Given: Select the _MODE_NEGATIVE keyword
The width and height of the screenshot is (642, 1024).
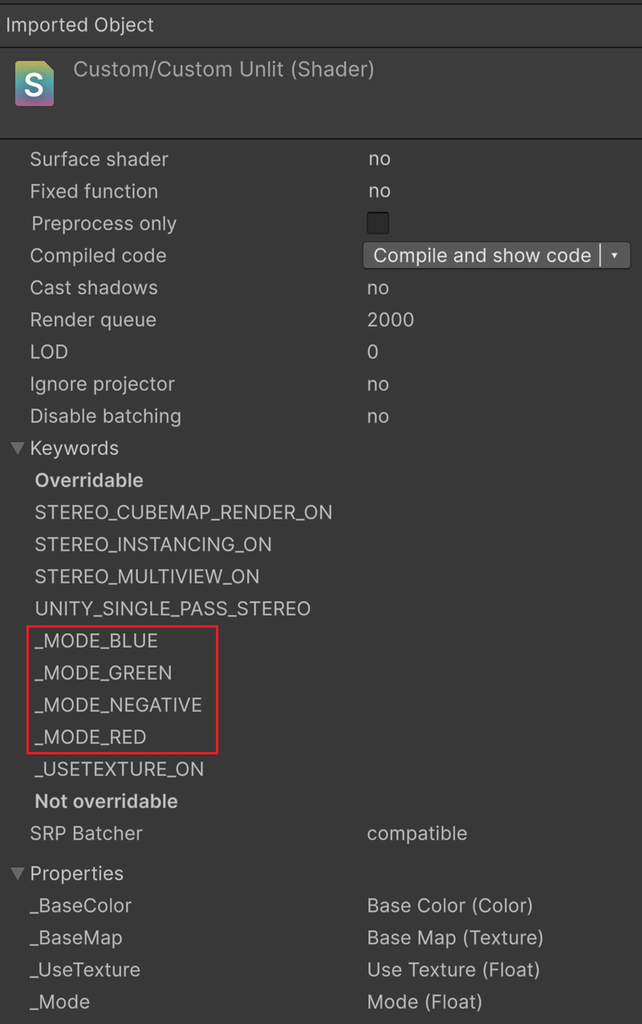Looking at the screenshot, I should point(117,705).
